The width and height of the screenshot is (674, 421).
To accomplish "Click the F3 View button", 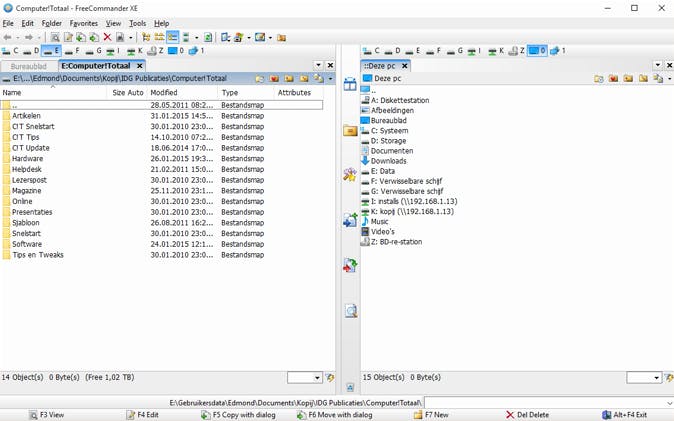I will coord(46,415).
